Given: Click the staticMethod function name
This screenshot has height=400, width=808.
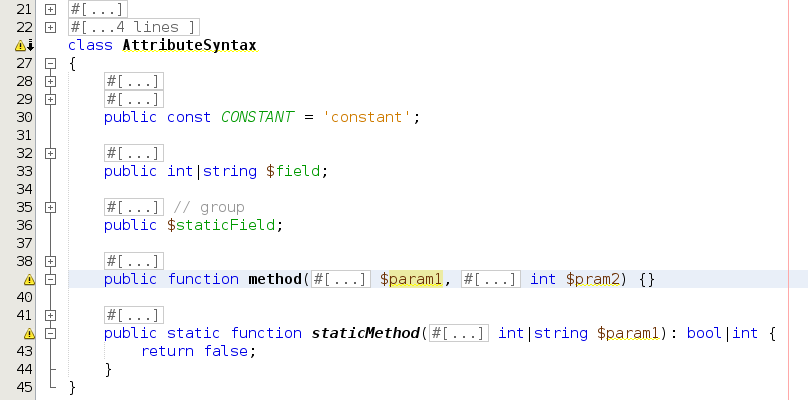Looking at the screenshot, I should pyautogui.click(x=365, y=334).
